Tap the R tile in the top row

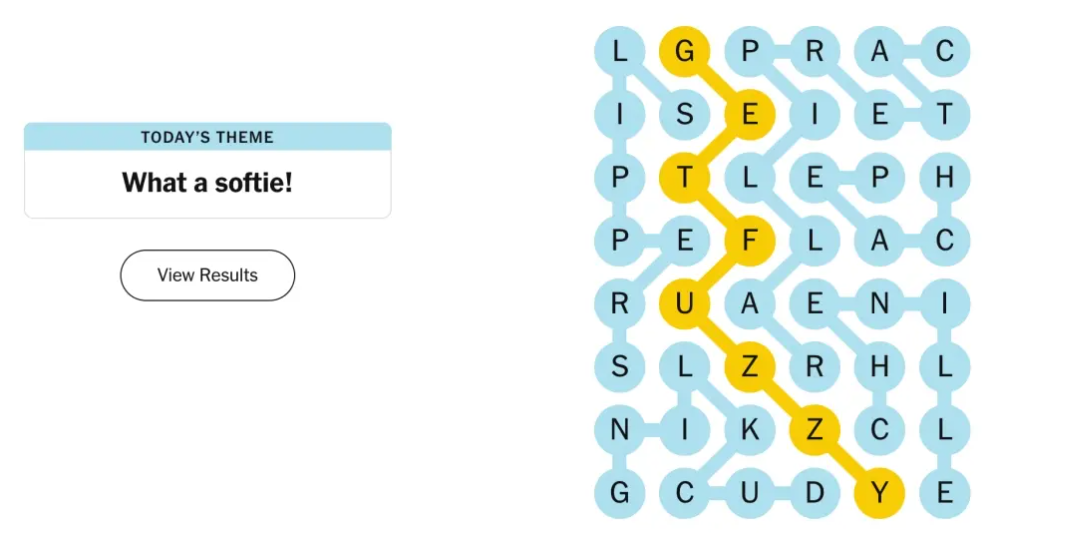point(815,51)
